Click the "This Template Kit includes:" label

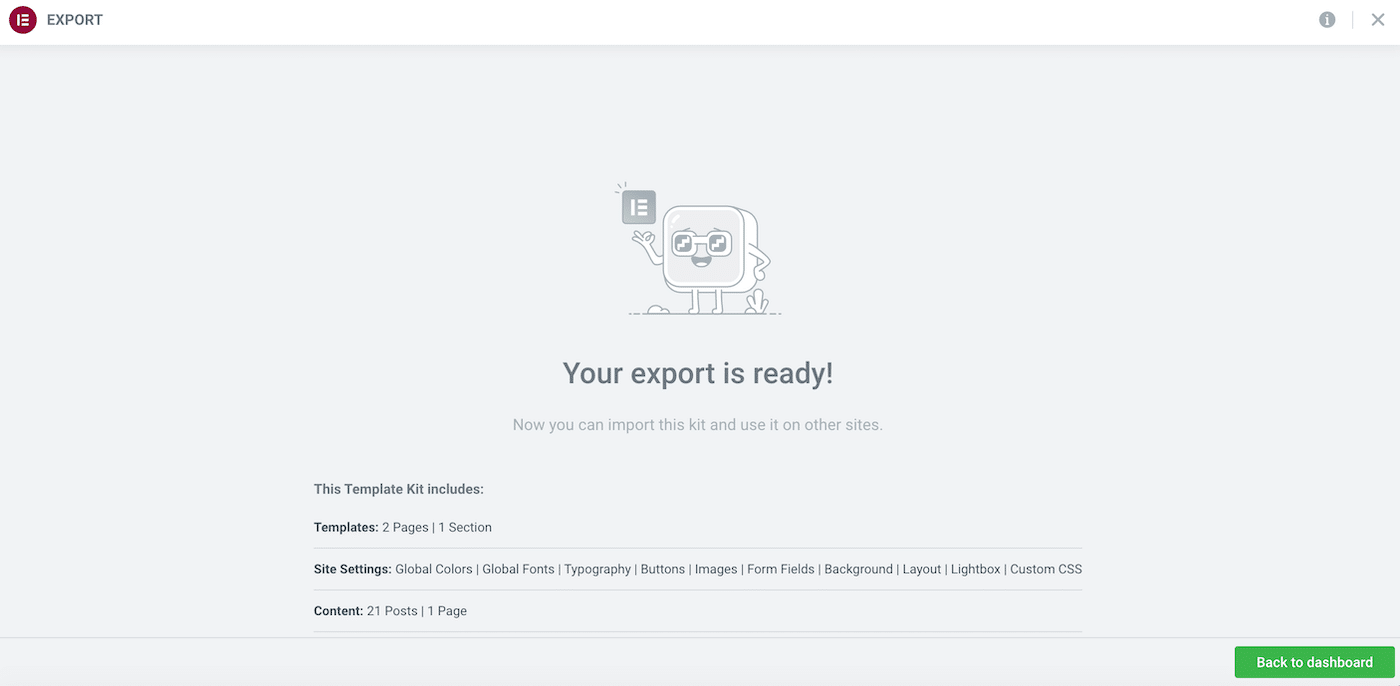click(x=399, y=489)
